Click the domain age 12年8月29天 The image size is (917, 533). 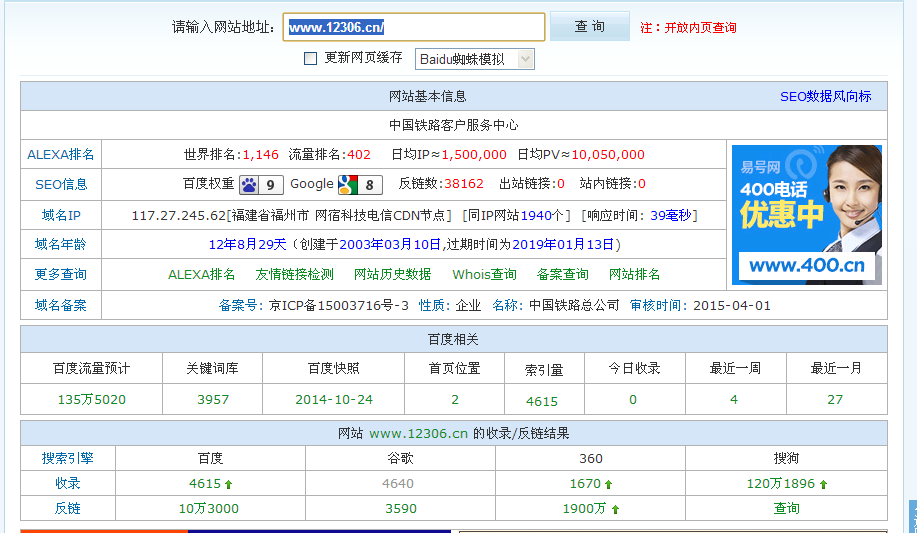[247, 245]
